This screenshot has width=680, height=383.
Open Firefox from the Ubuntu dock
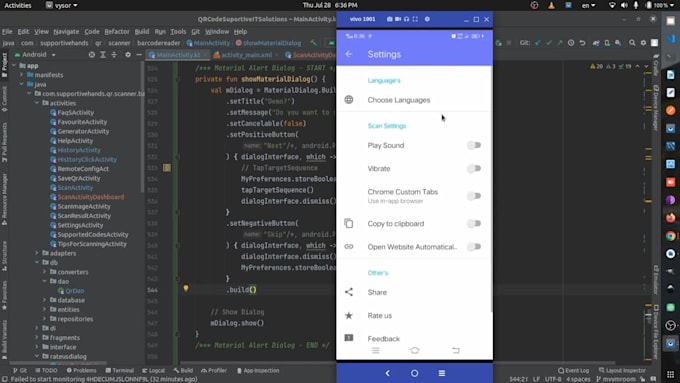pos(670,217)
